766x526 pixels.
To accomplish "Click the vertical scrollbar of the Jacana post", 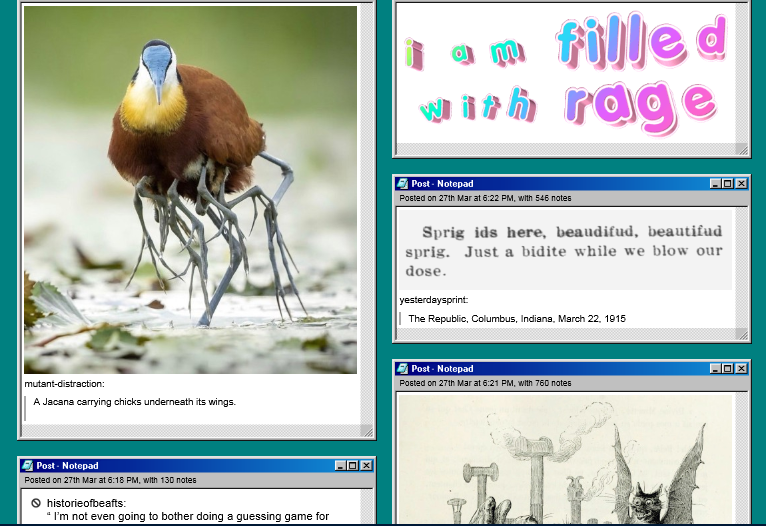I will click(367, 214).
